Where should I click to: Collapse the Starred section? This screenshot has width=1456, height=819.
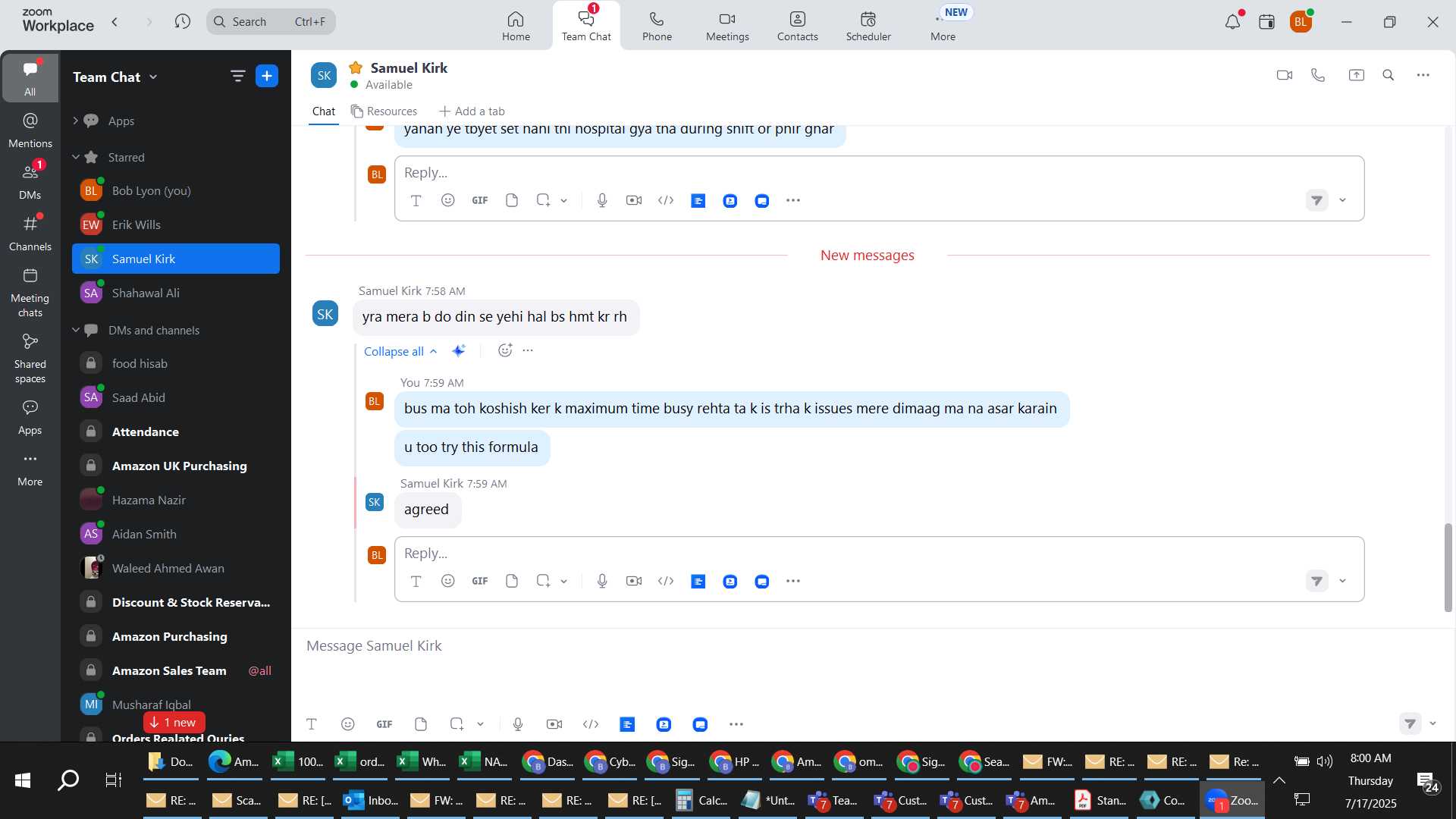[75, 157]
